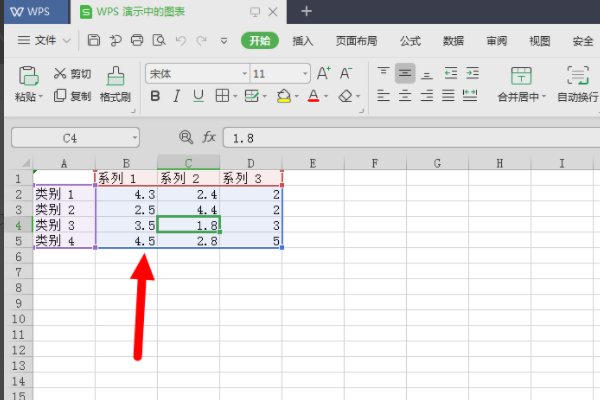Click Merge and Center 合并居中 icon

[521, 75]
